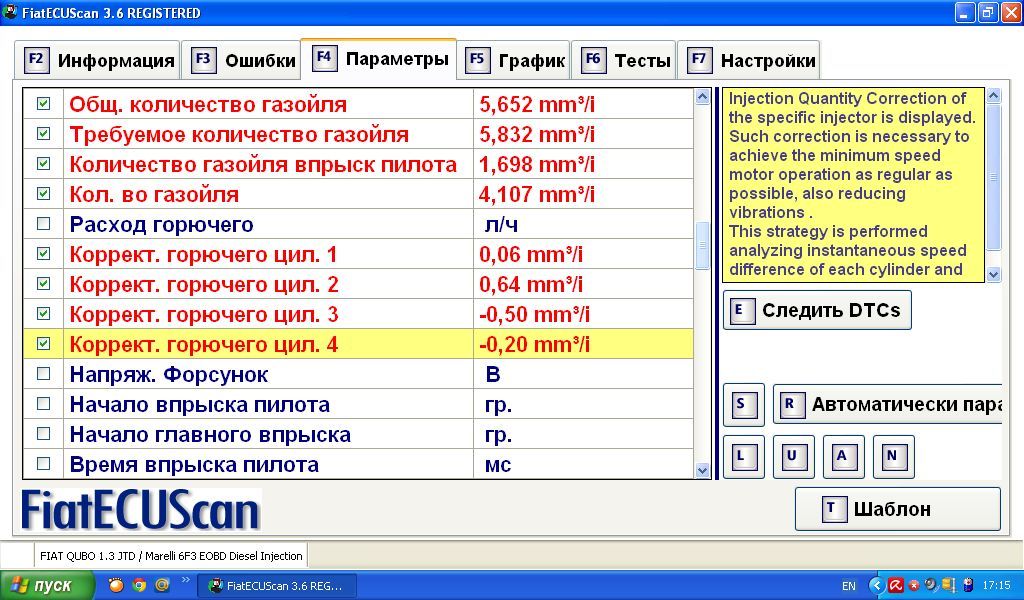Click the Следить DTCs button

point(817,310)
